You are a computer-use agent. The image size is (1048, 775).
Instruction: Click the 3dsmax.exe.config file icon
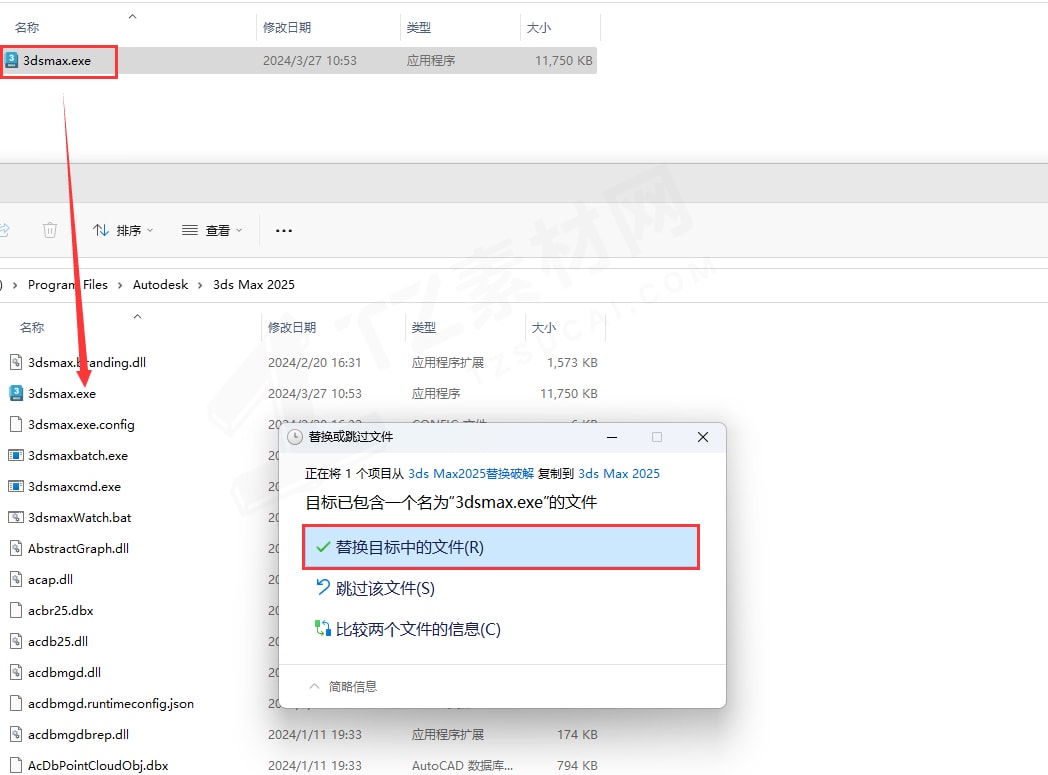[16, 425]
